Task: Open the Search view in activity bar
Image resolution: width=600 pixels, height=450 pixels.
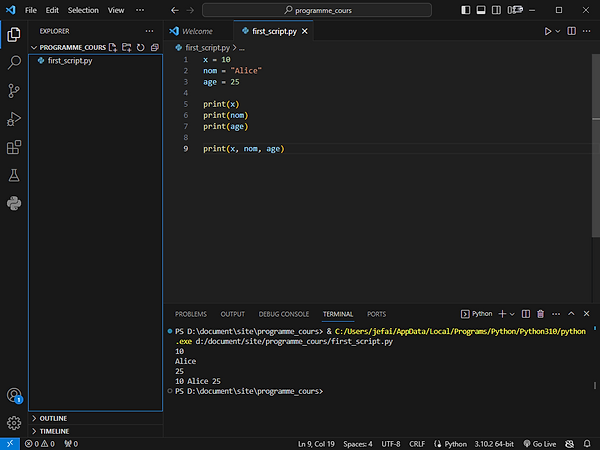Action: (14, 62)
